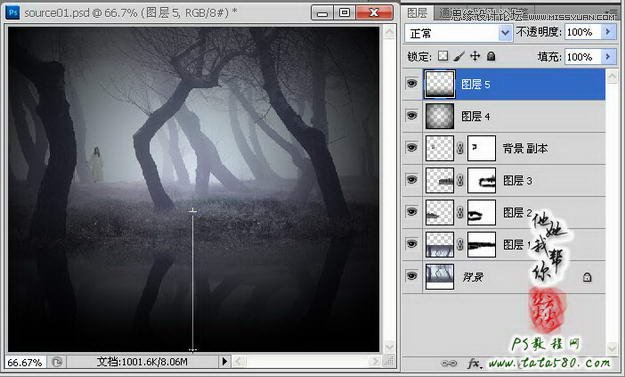Hide 图层 4 with its eye icon
Viewport: 625px width, 377px height.
tap(412, 116)
